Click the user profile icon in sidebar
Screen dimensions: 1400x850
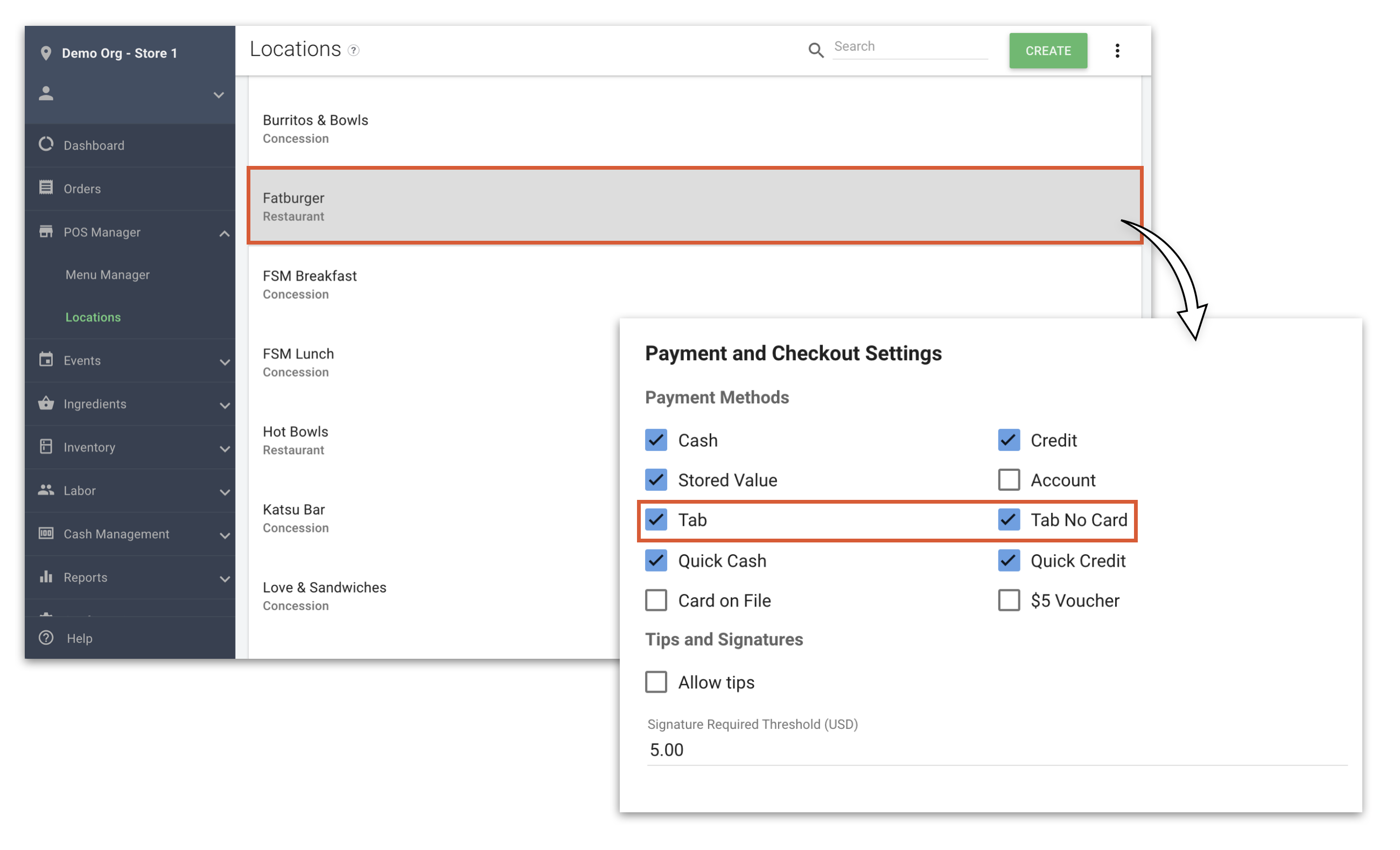tap(46, 94)
